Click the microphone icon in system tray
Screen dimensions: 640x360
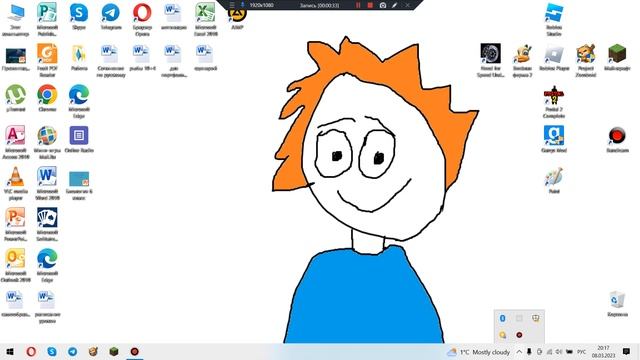coord(529,352)
